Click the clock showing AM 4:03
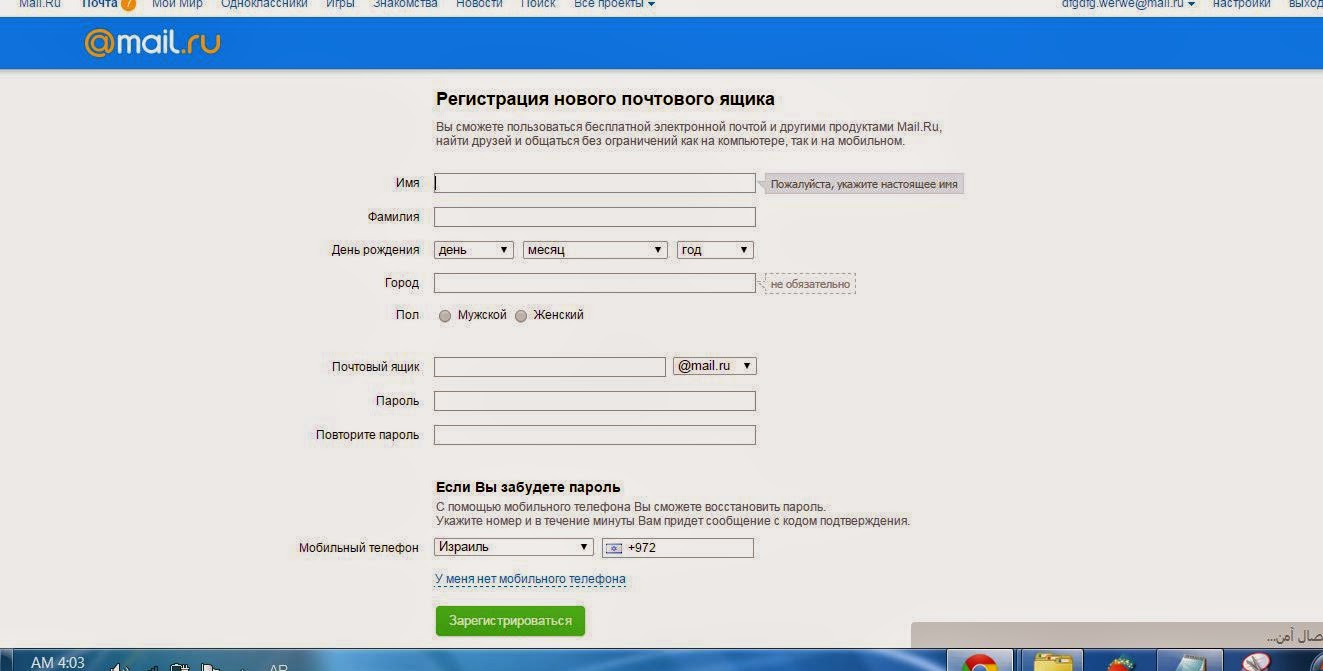Screen dimensions: 1323x671 [x=58, y=663]
